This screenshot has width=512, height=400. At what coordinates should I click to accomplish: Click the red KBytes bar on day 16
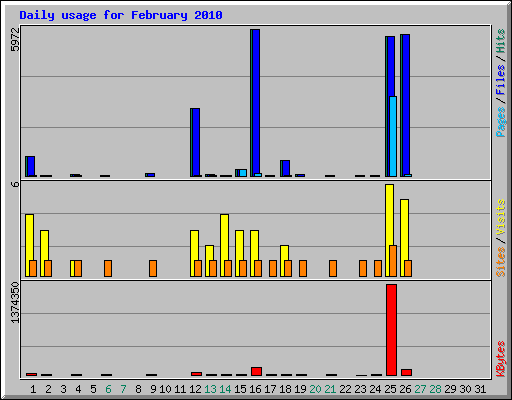coord(256,372)
